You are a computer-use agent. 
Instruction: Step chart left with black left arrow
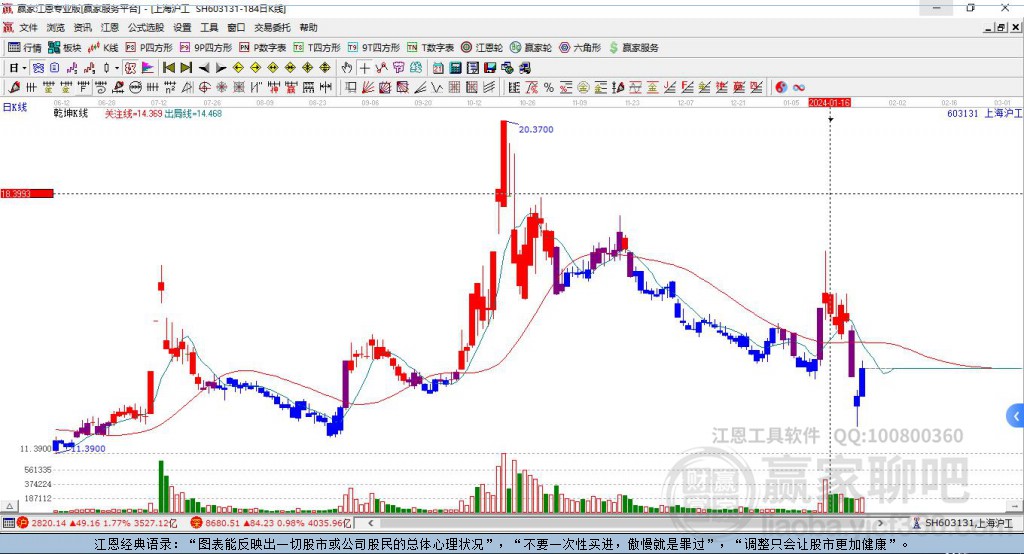tap(204, 68)
